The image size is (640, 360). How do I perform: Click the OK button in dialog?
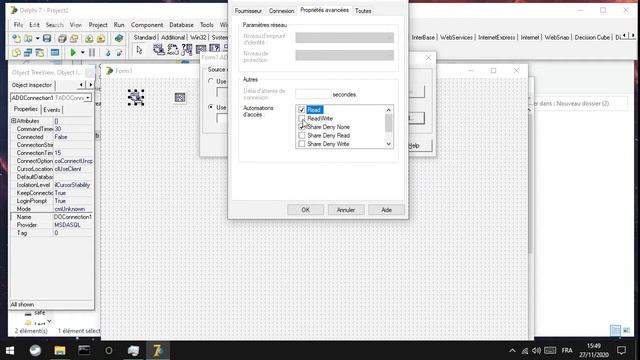coord(305,210)
